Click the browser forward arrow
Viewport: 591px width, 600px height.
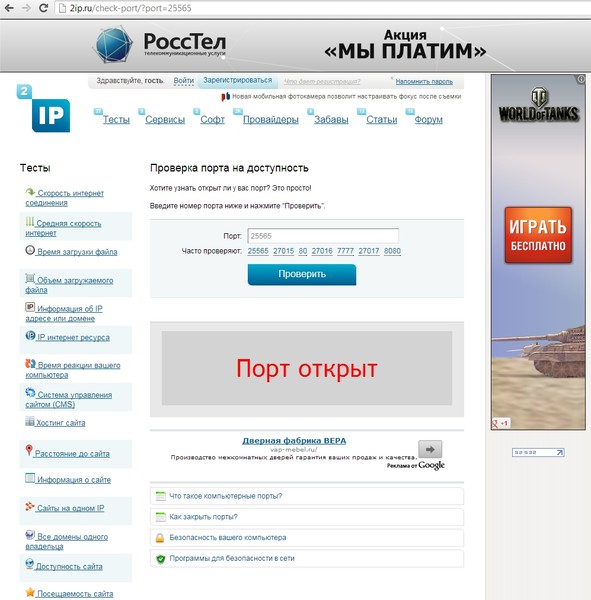pyautogui.click(x=26, y=8)
